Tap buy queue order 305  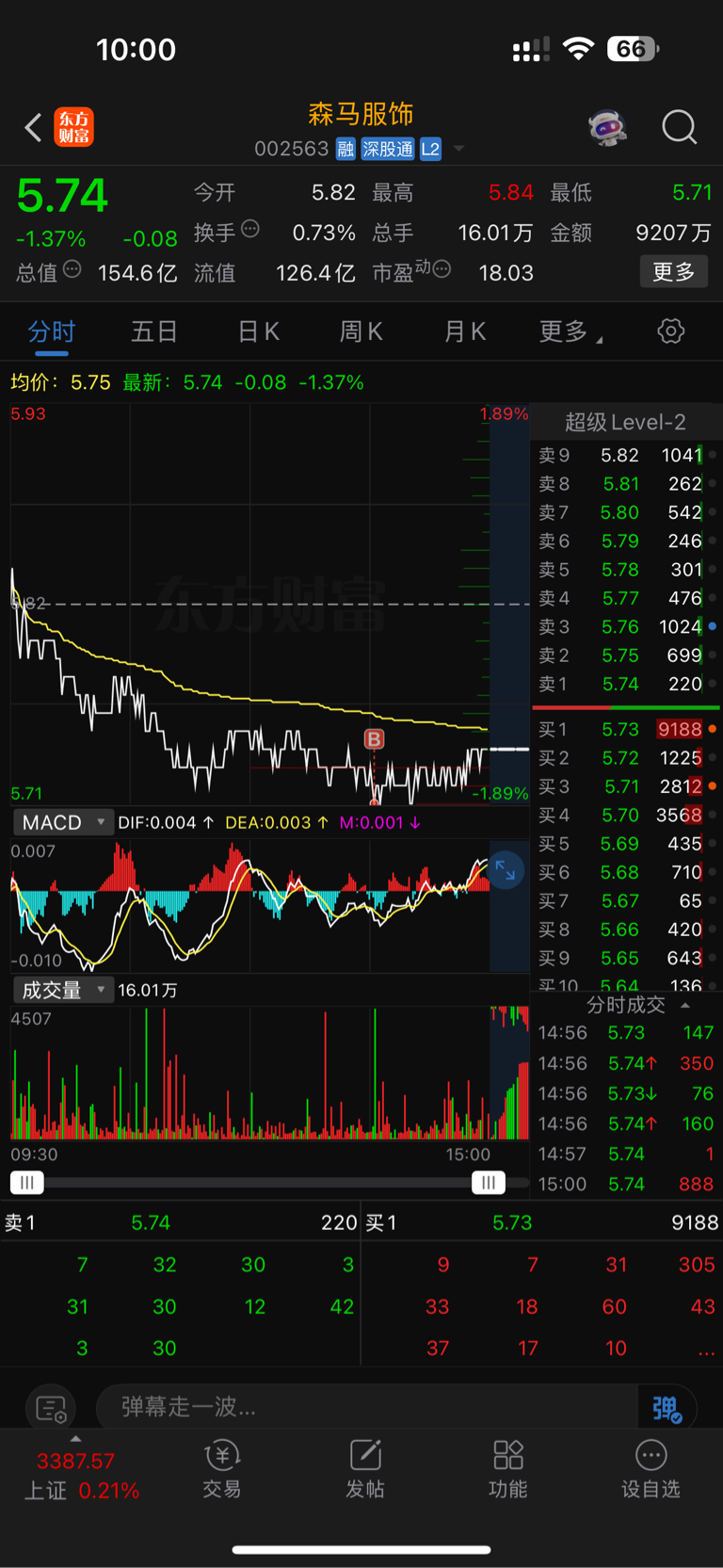[x=697, y=1265]
